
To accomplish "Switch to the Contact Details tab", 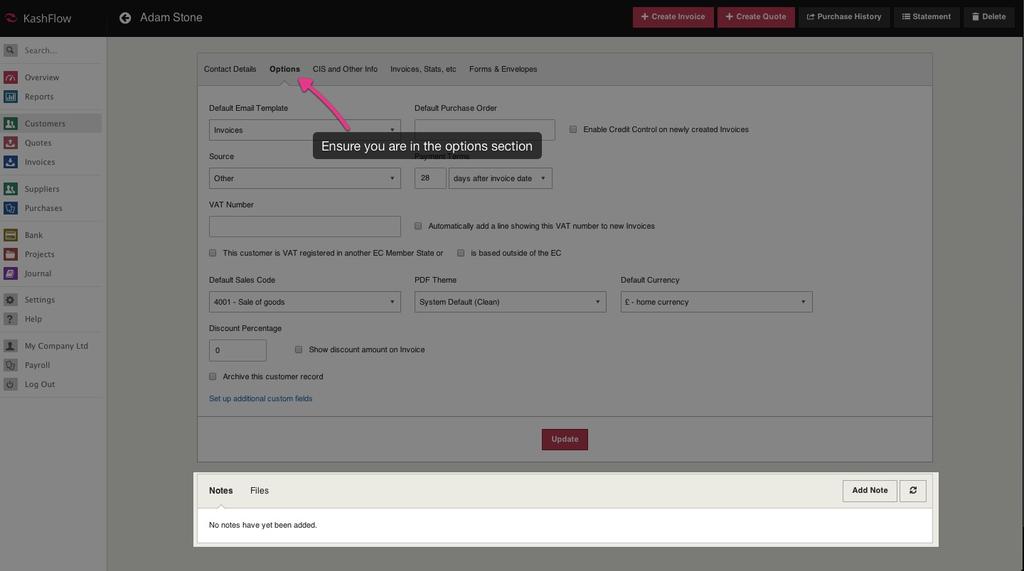I will click(x=230, y=69).
